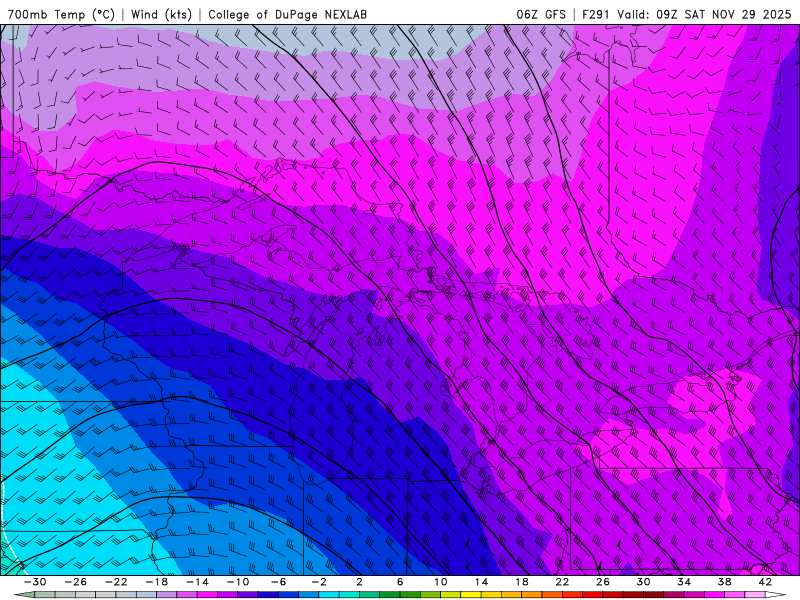Select the 42 value on the color scale
Viewport: 800px width, 600px height.
tap(765, 582)
